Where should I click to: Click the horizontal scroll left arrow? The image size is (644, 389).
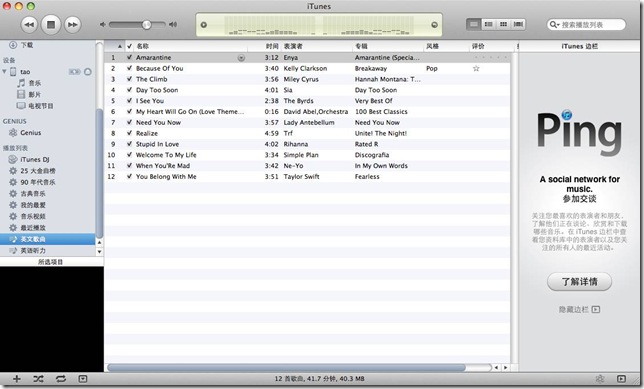tap(496, 368)
